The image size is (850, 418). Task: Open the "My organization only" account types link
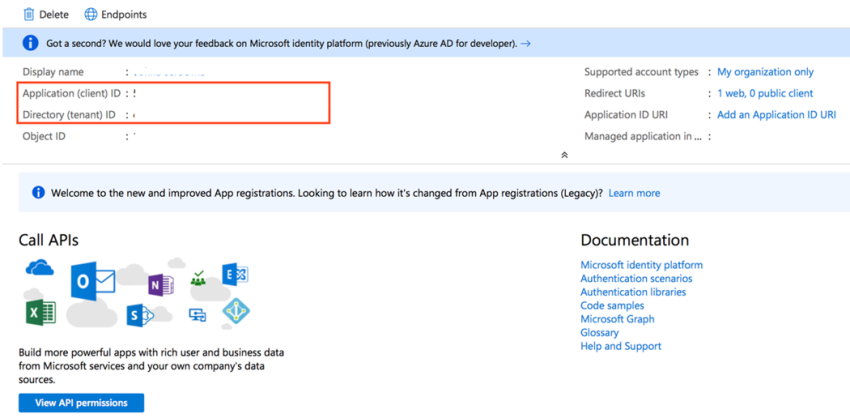tap(765, 72)
